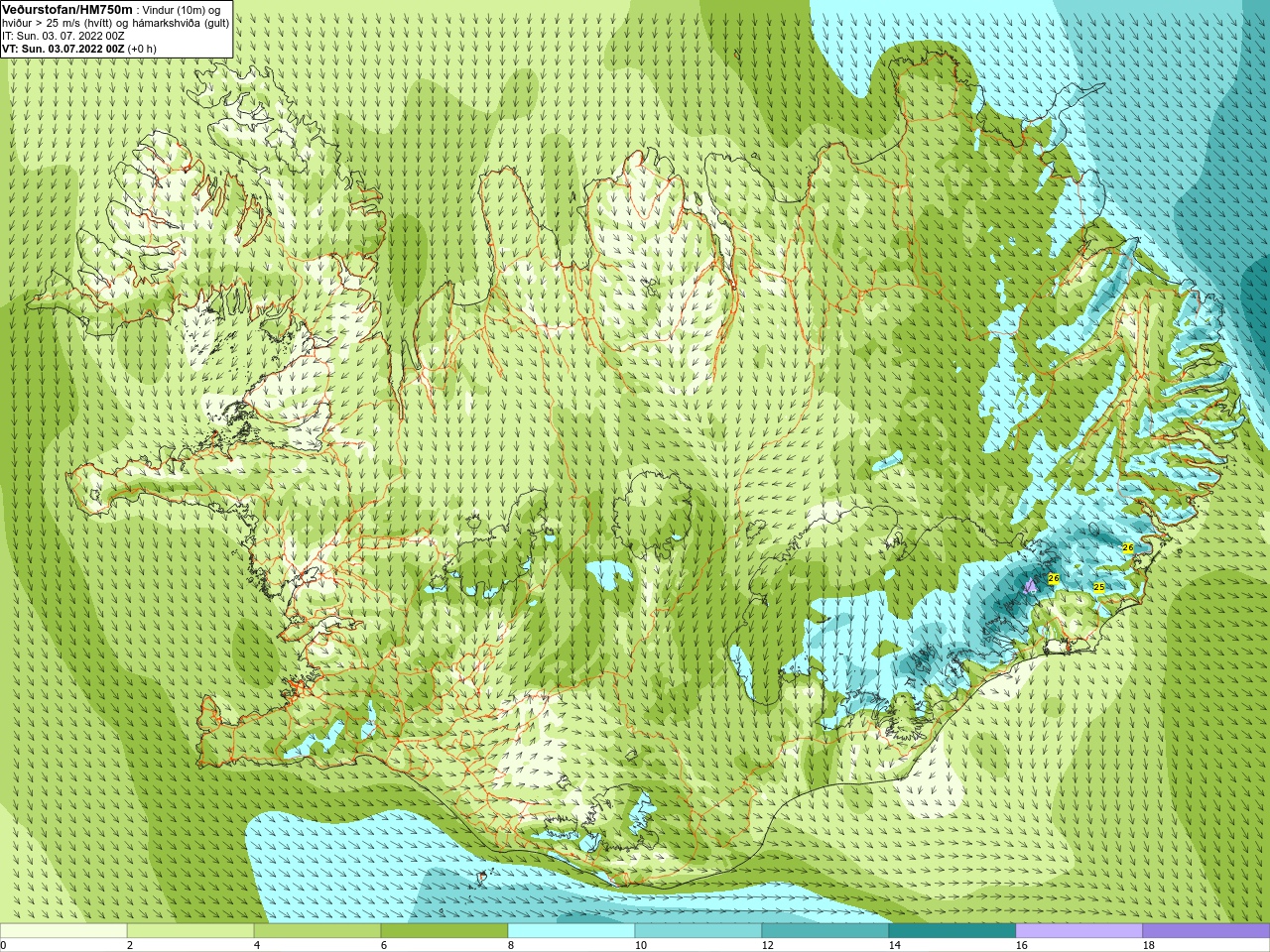The height and width of the screenshot is (952, 1270).
Task: Click the legend tick label 2
Action: (x=130, y=945)
